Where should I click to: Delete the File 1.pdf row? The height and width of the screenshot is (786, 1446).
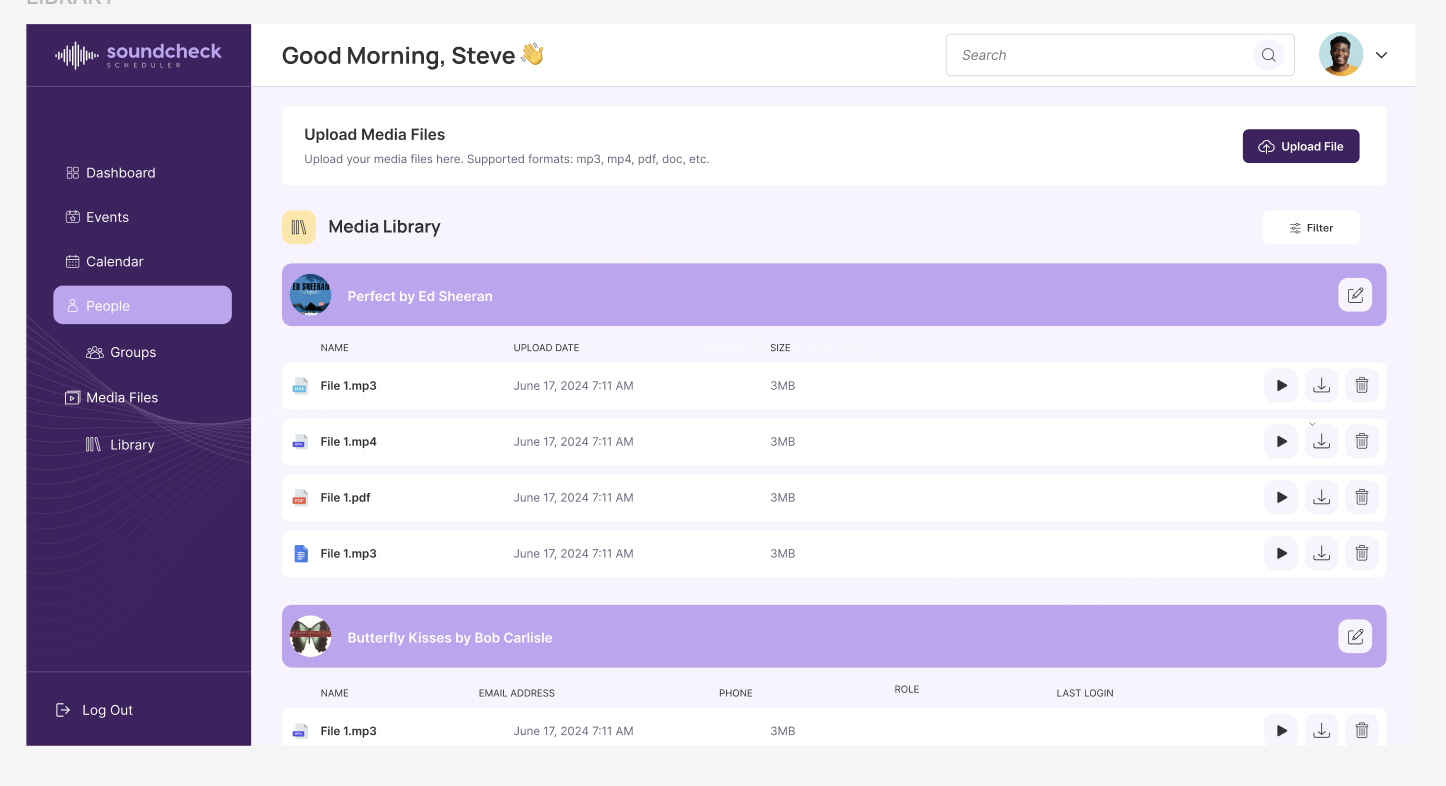click(x=1361, y=497)
